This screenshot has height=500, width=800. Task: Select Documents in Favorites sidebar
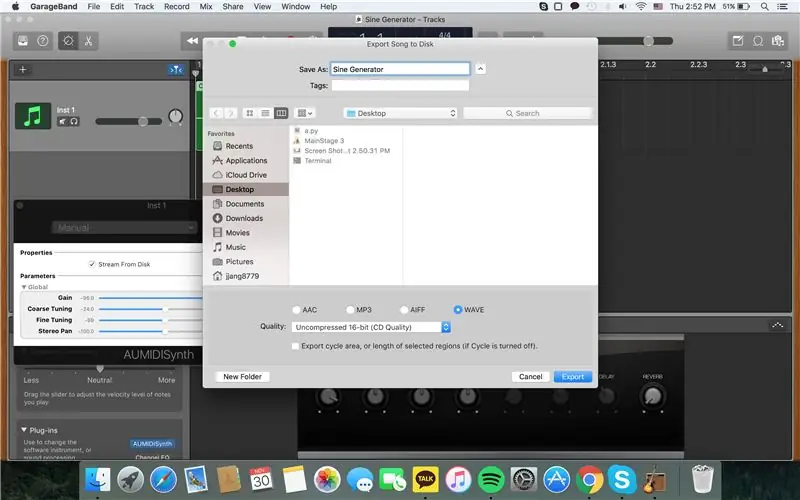(x=246, y=204)
